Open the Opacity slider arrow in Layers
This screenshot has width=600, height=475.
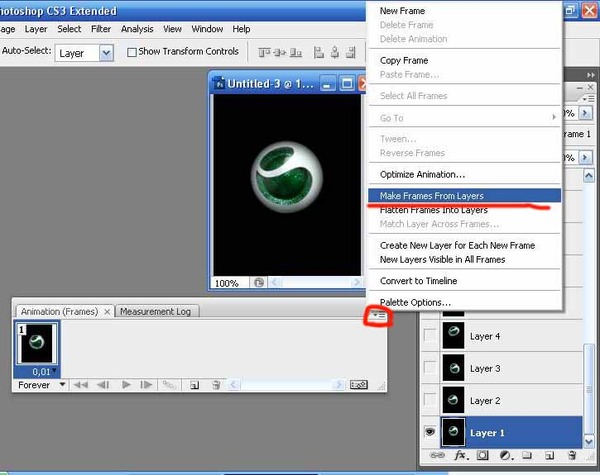coord(585,113)
